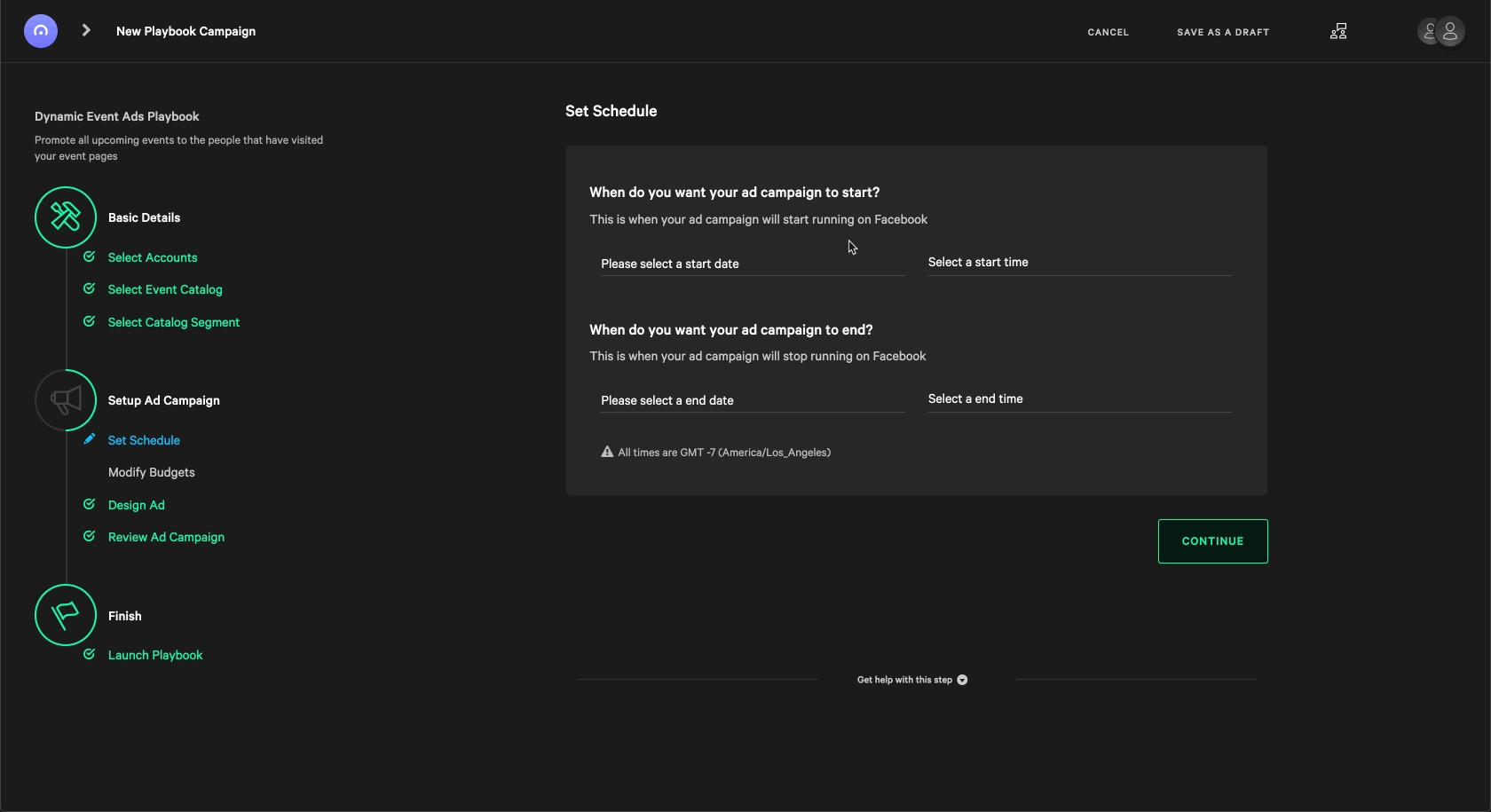Viewport: 1491px width, 812px height.
Task: Click checkmark icon beside Select Catalog Segment
Action: (89, 321)
